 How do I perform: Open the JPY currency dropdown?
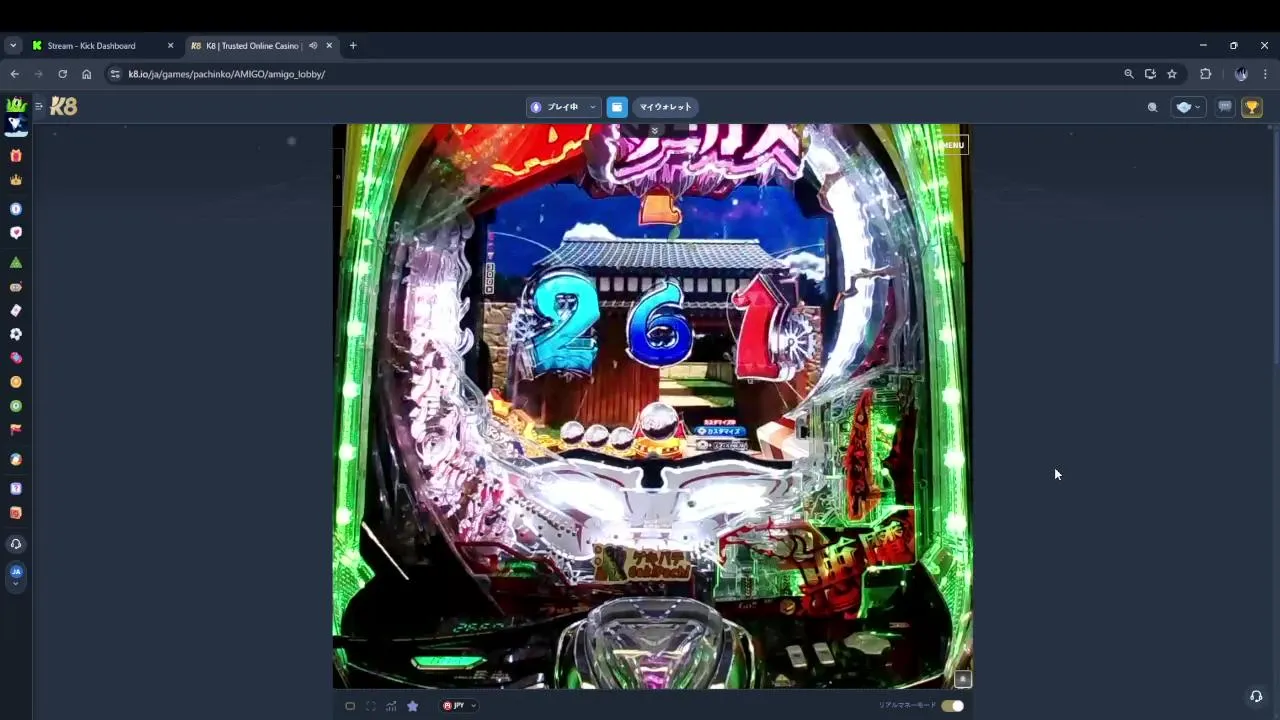459,706
